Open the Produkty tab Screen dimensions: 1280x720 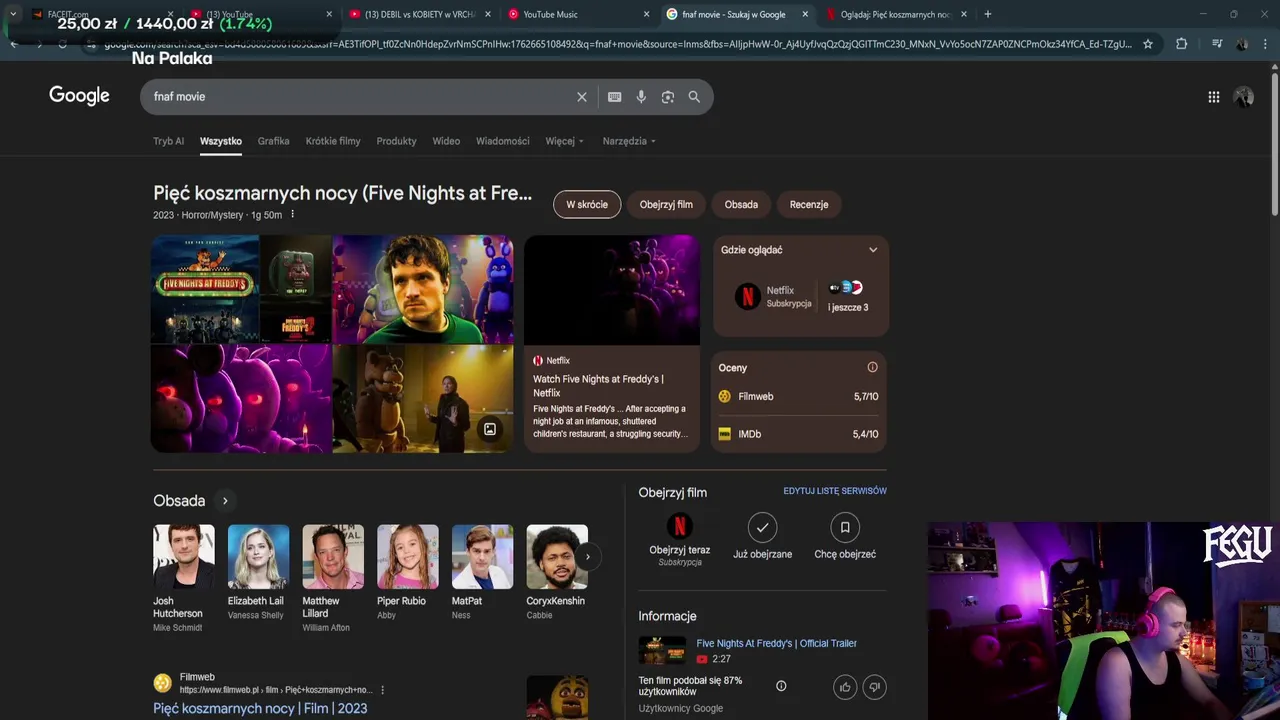(396, 141)
